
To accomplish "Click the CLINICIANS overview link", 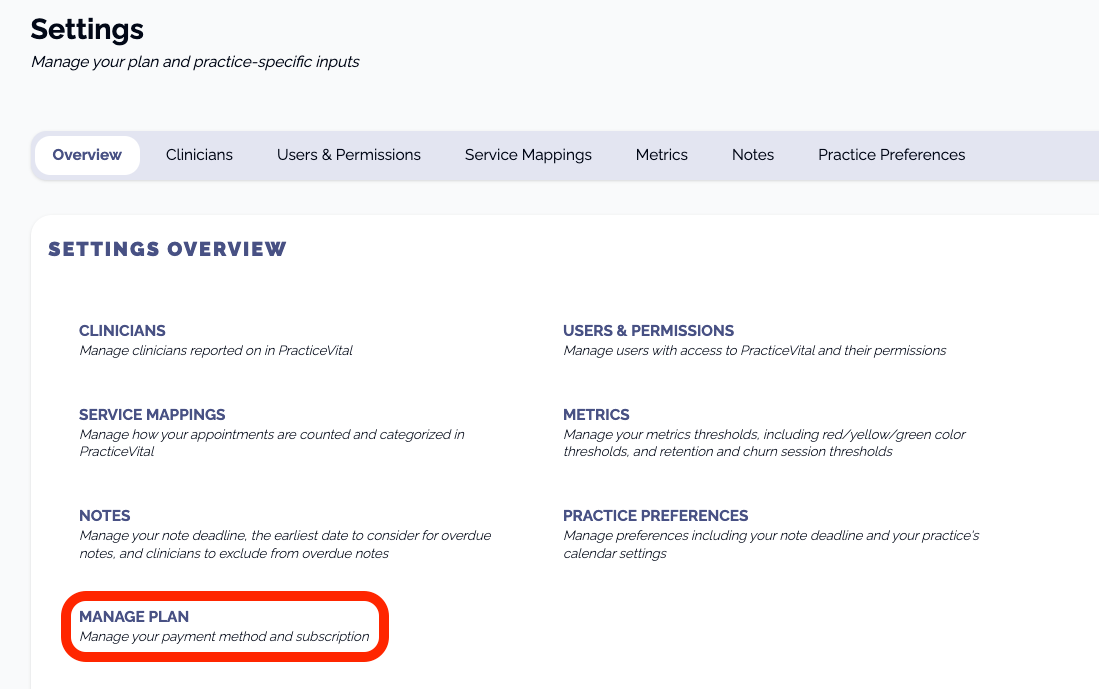I will 122,331.
